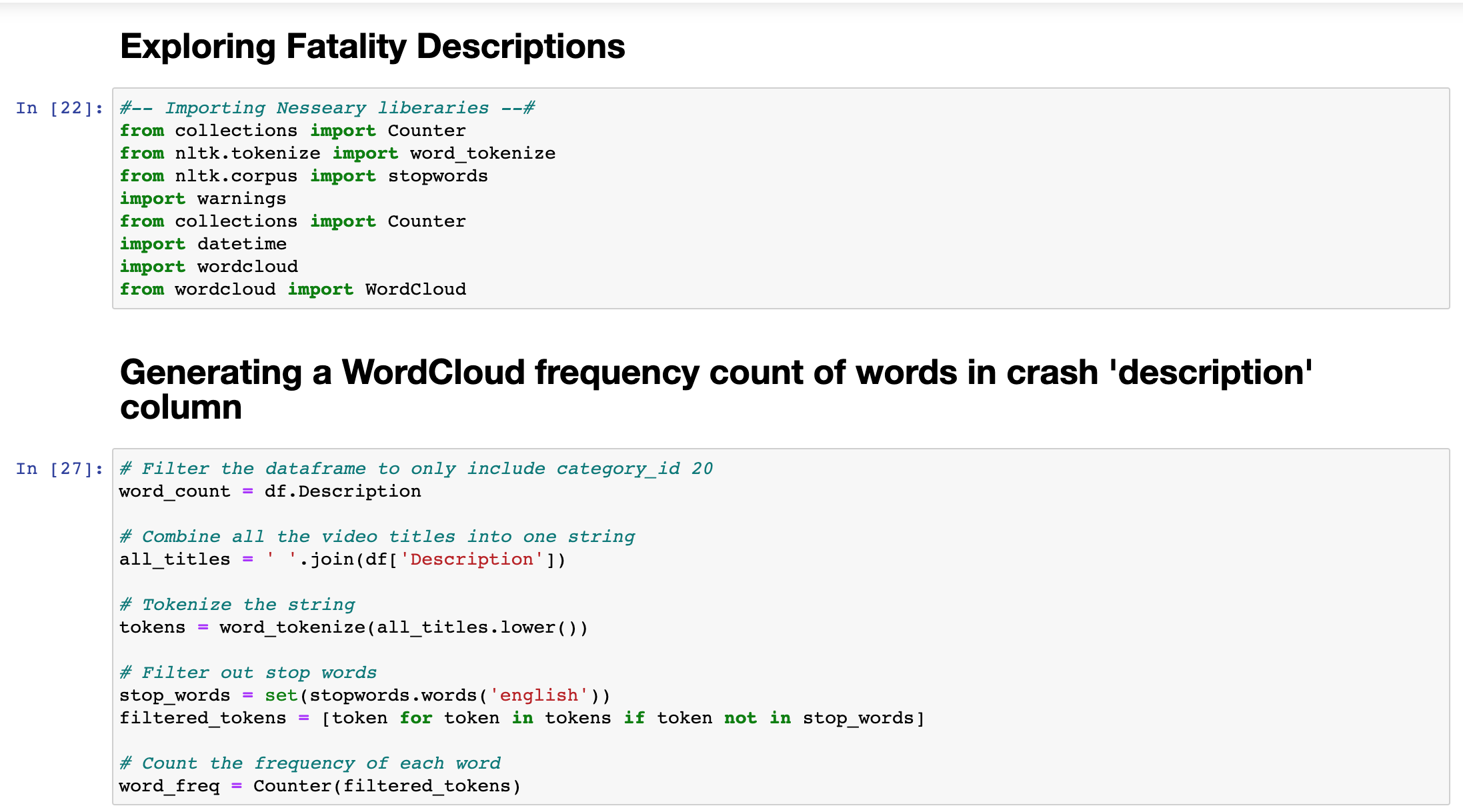Viewport: 1463px width, 812px height.
Task: Click the 'Exploring Fatality Descriptions' heading
Action: pyautogui.click(x=372, y=47)
